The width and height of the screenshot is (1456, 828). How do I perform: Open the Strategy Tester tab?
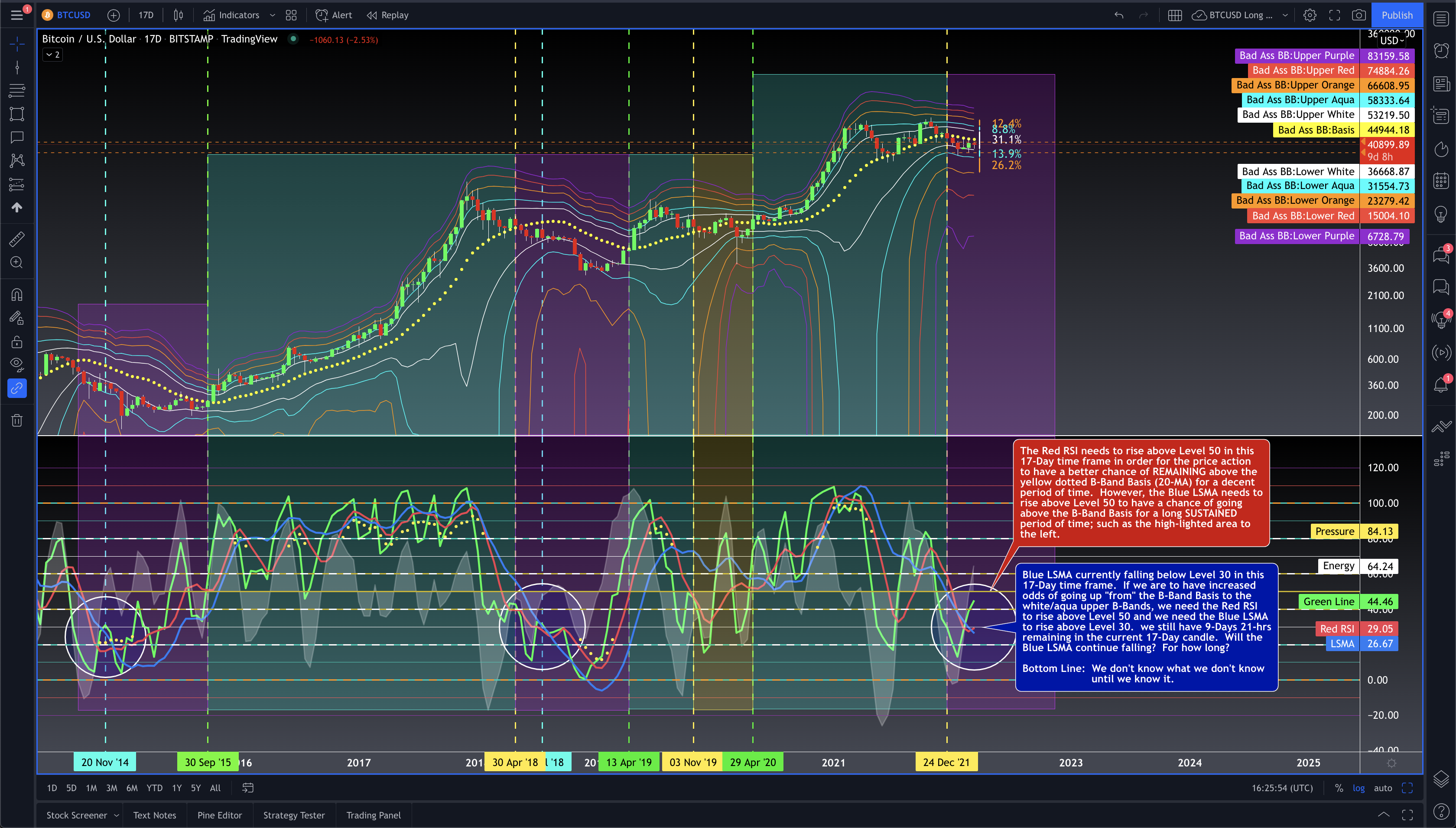pyautogui.click(x=294, y=815)
